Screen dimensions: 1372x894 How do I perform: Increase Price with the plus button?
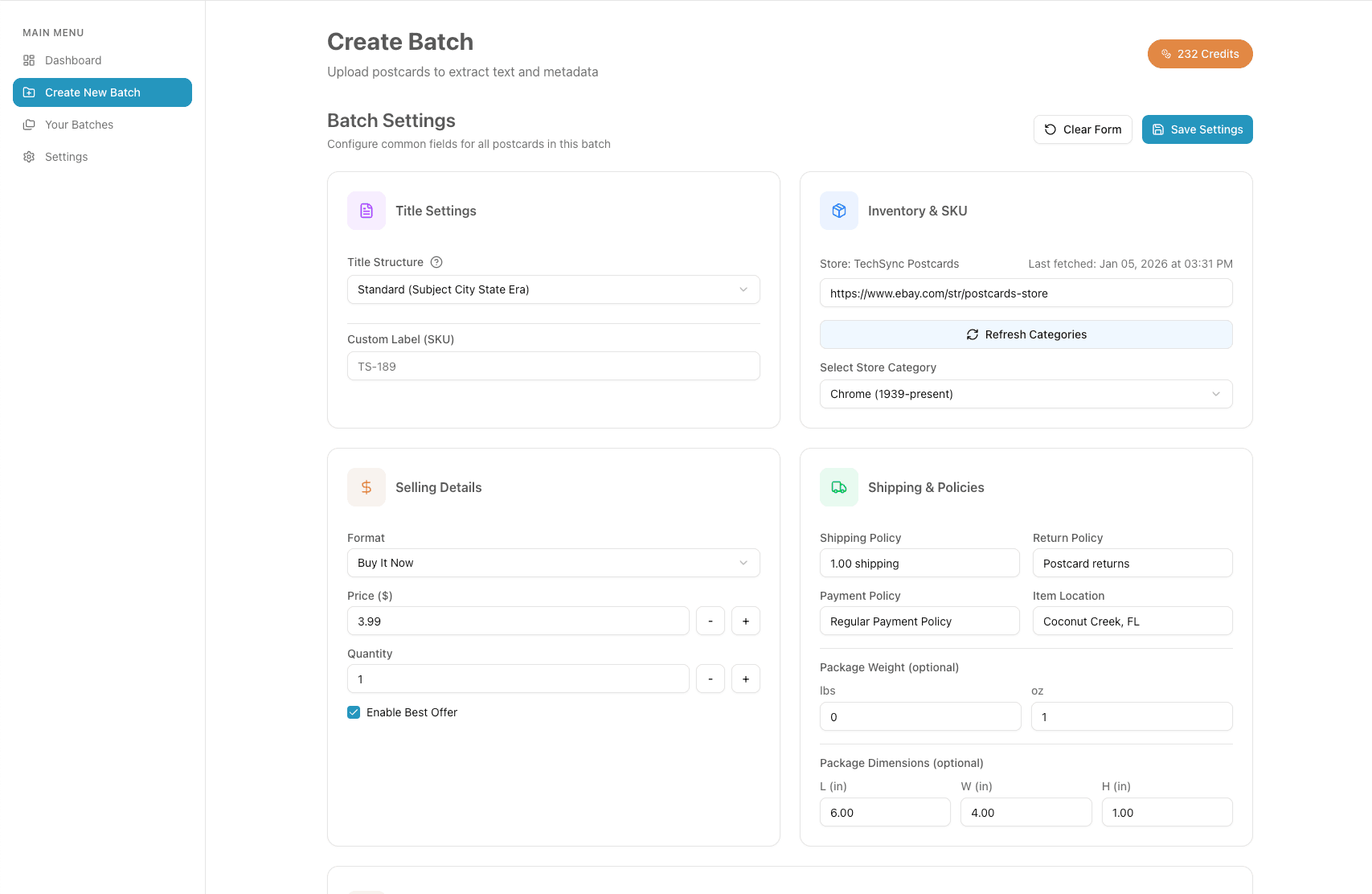click(x=746, y=621)
